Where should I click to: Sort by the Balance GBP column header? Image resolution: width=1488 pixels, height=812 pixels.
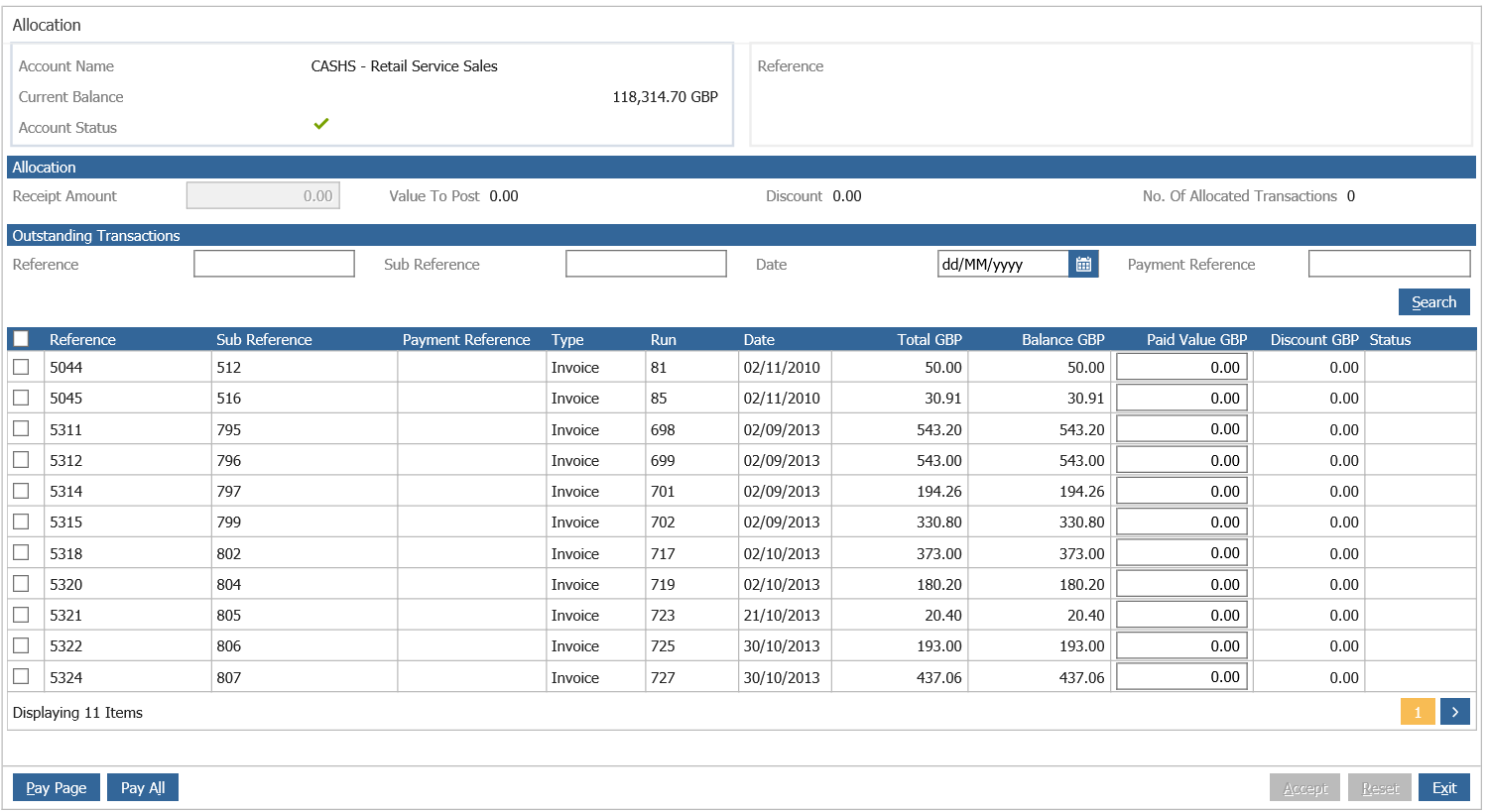click(1062, 339)
